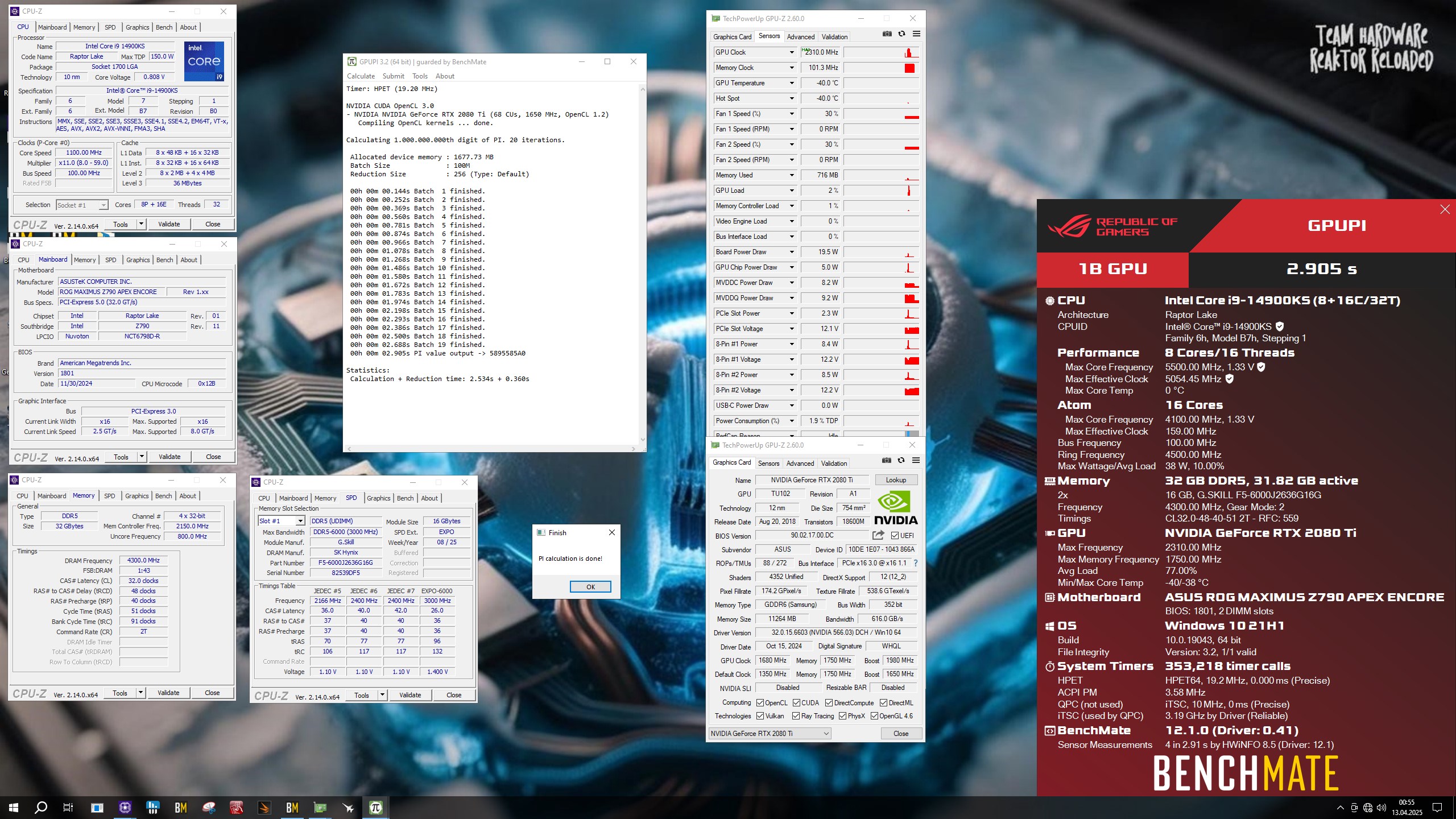Expand the PCIe Slot Voltage sensor dropdown
The image size is (1456, 819).
click(x=791, y=329)
